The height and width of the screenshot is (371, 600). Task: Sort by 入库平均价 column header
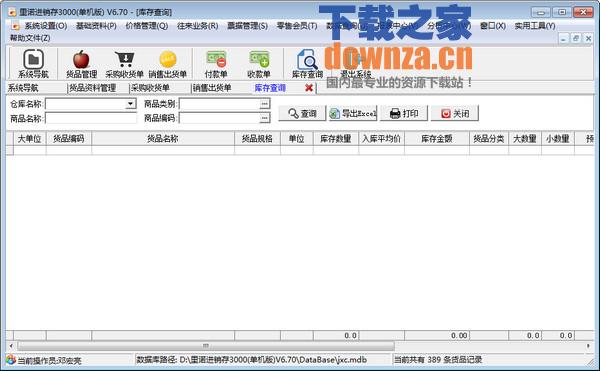[381, 138]
